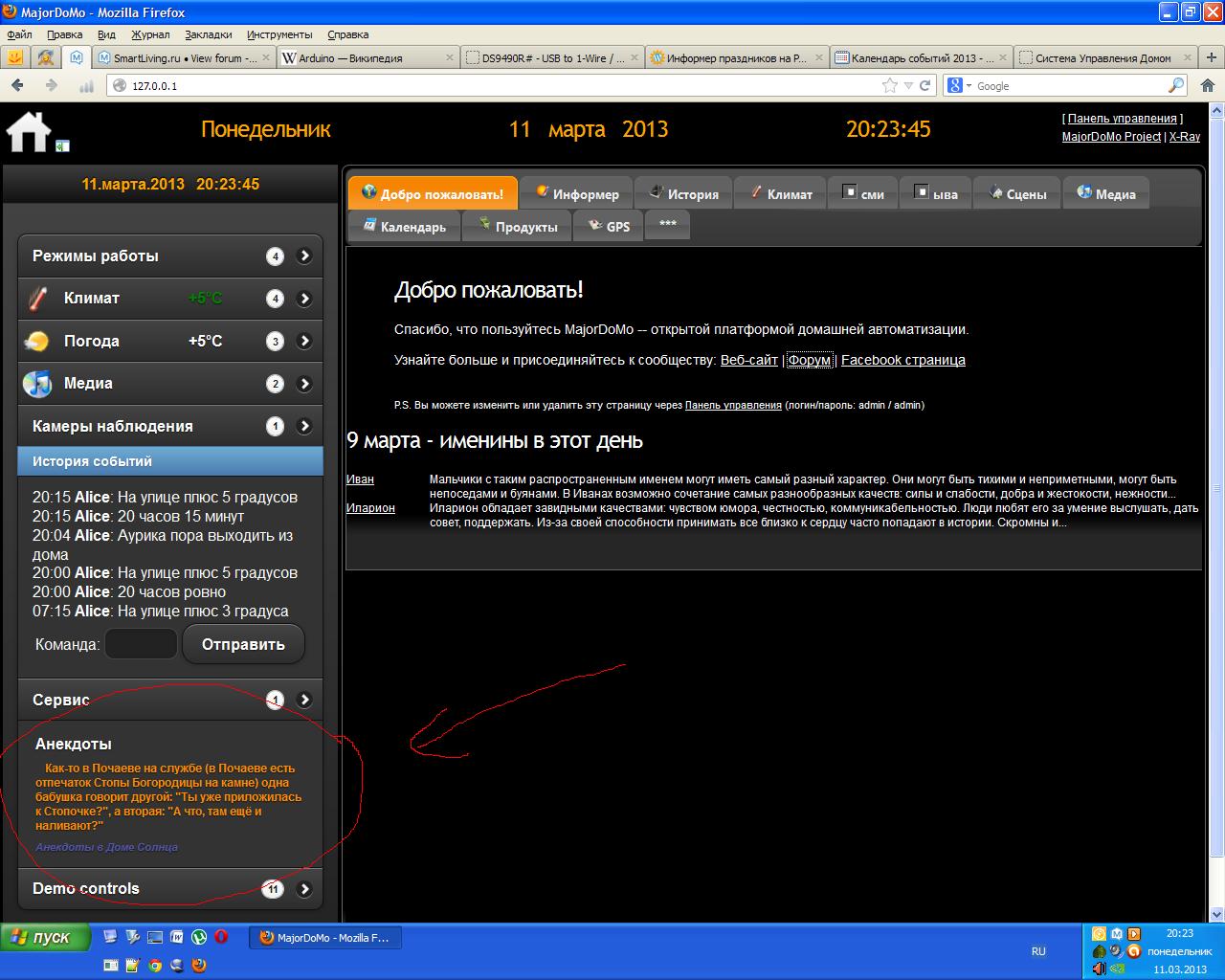Screen dimensions: 1225x980
Task: Open the URL bar history dropdown arrow
Action: tap(908, 86)
